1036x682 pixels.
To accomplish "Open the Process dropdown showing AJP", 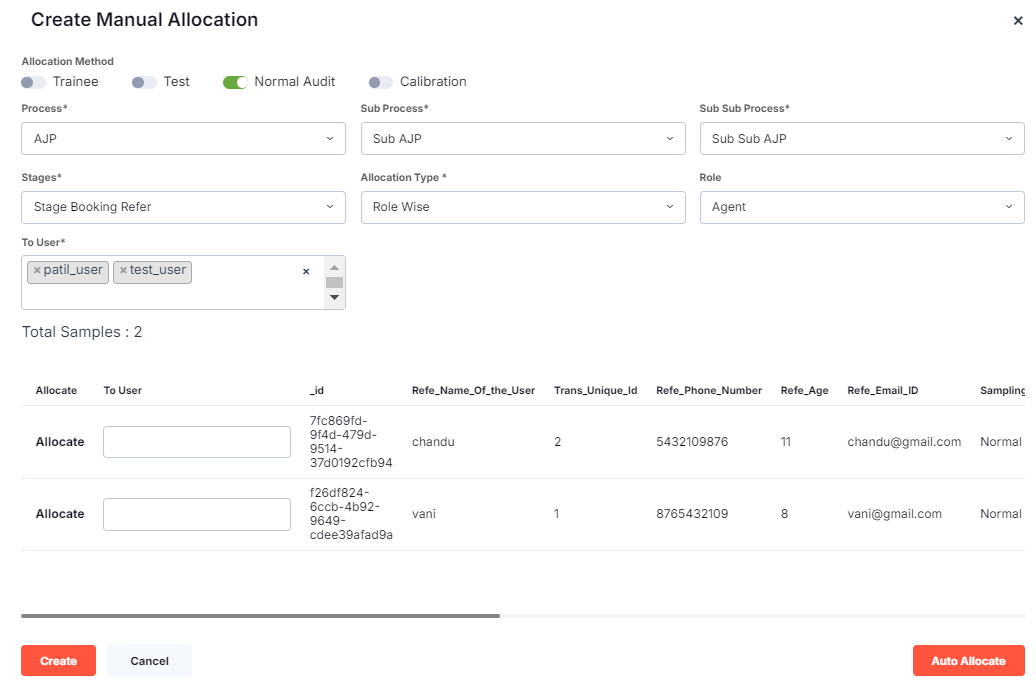I will pos(183,139).
